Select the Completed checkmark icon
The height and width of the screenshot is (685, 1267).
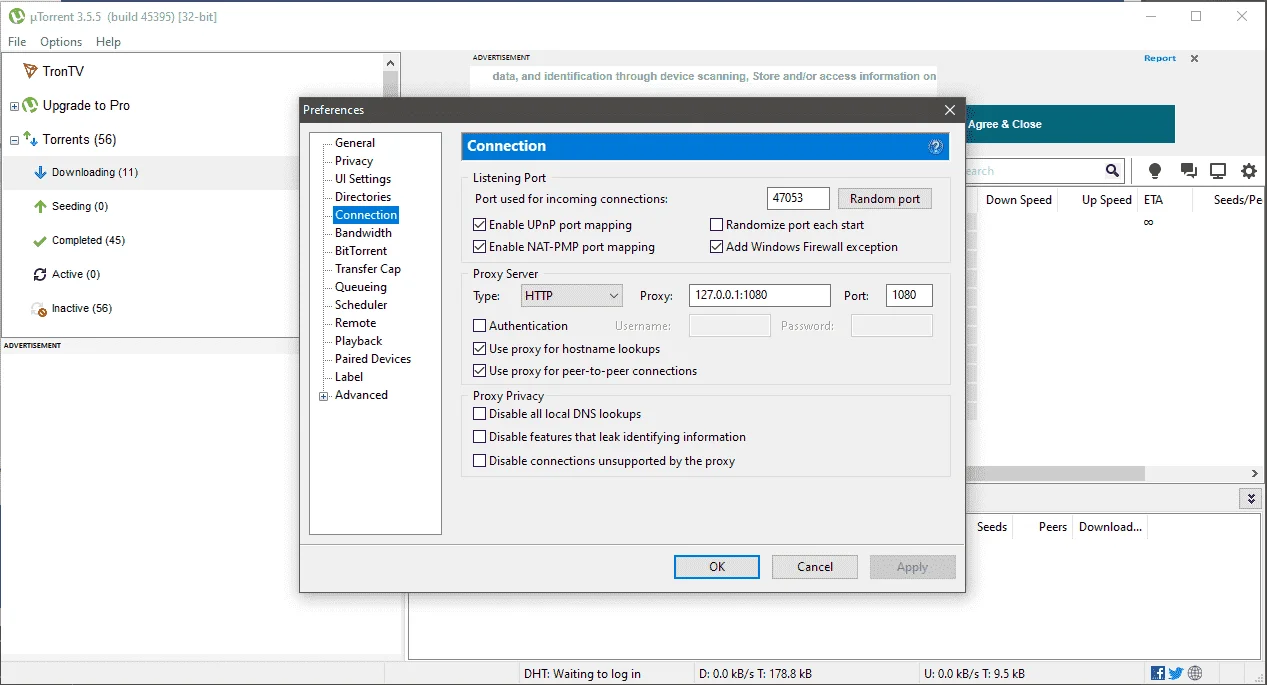40,240
